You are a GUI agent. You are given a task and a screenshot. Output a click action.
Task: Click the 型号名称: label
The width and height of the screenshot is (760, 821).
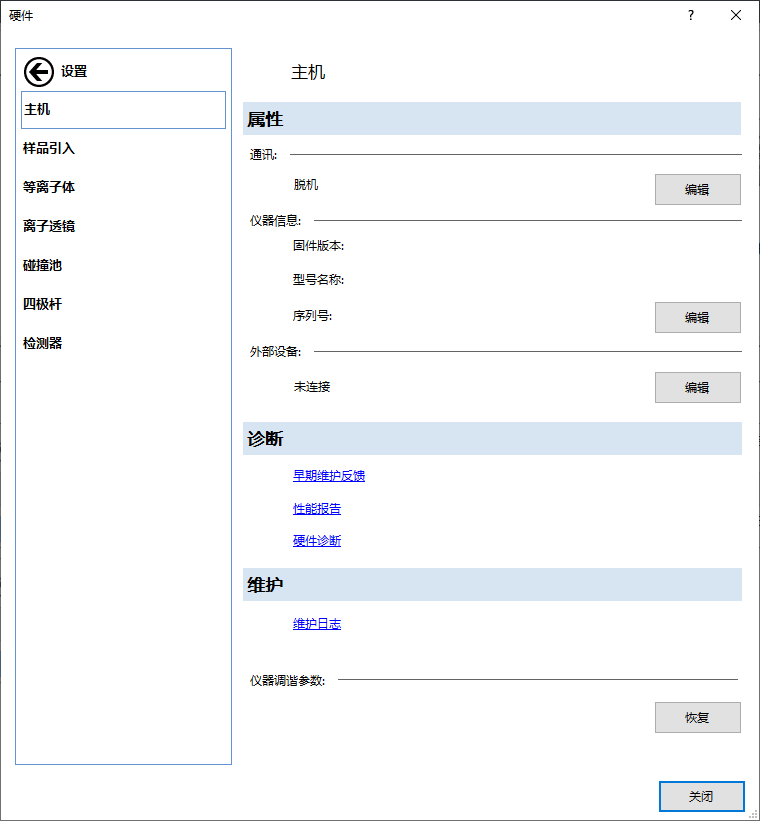(318, 280)
